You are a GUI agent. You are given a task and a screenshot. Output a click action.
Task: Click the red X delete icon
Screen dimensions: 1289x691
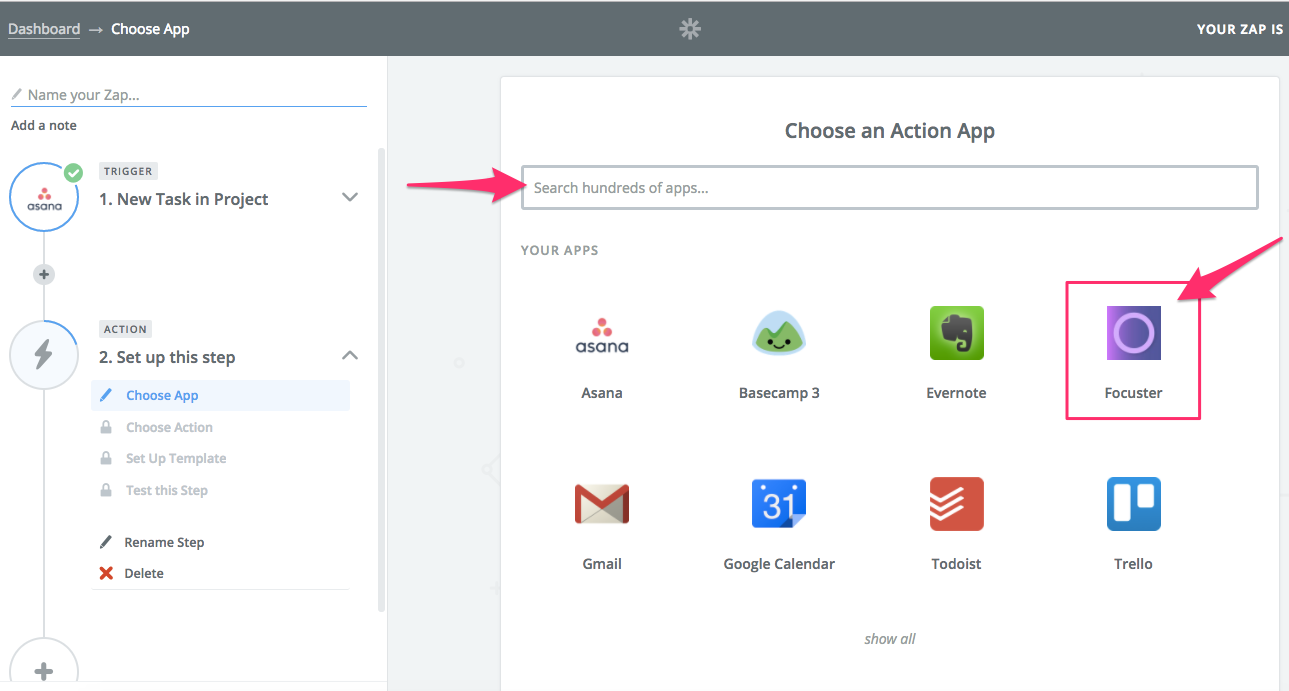(106, 573)
